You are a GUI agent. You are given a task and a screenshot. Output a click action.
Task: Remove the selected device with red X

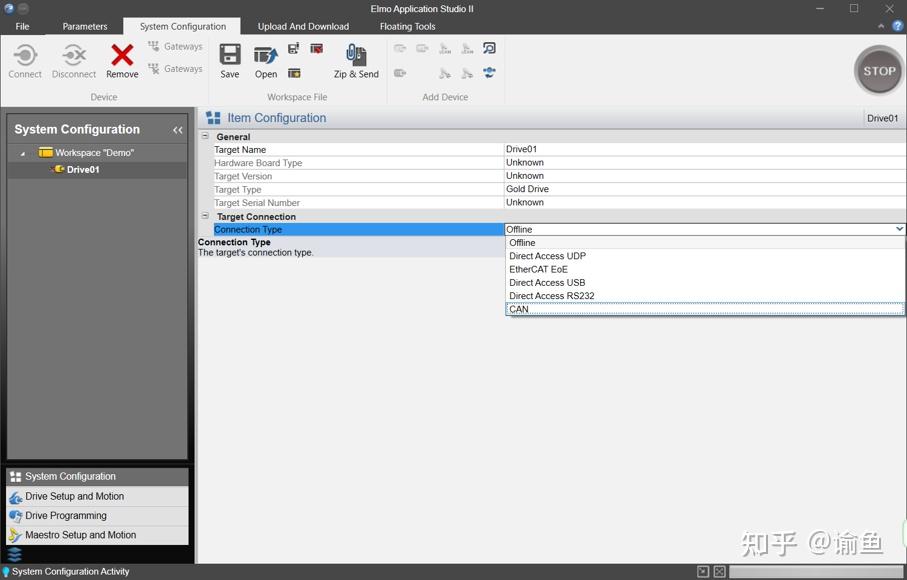122,56
